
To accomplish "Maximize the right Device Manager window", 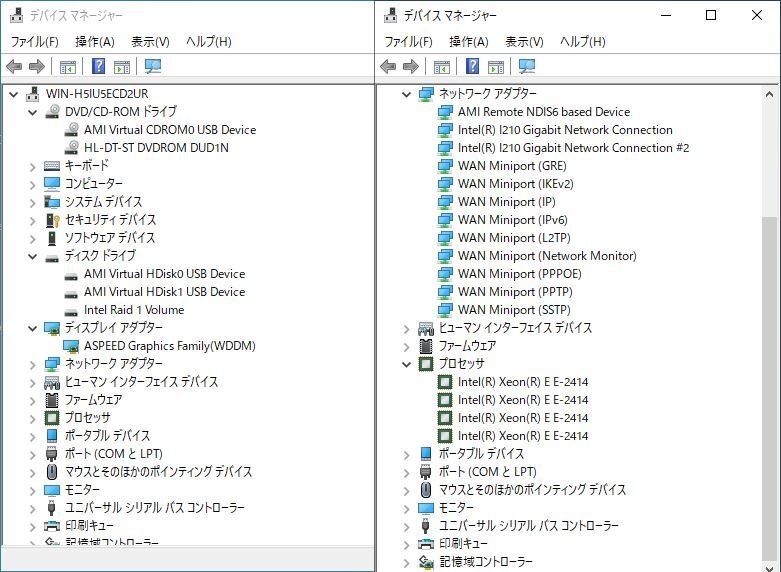I will 711,15.
